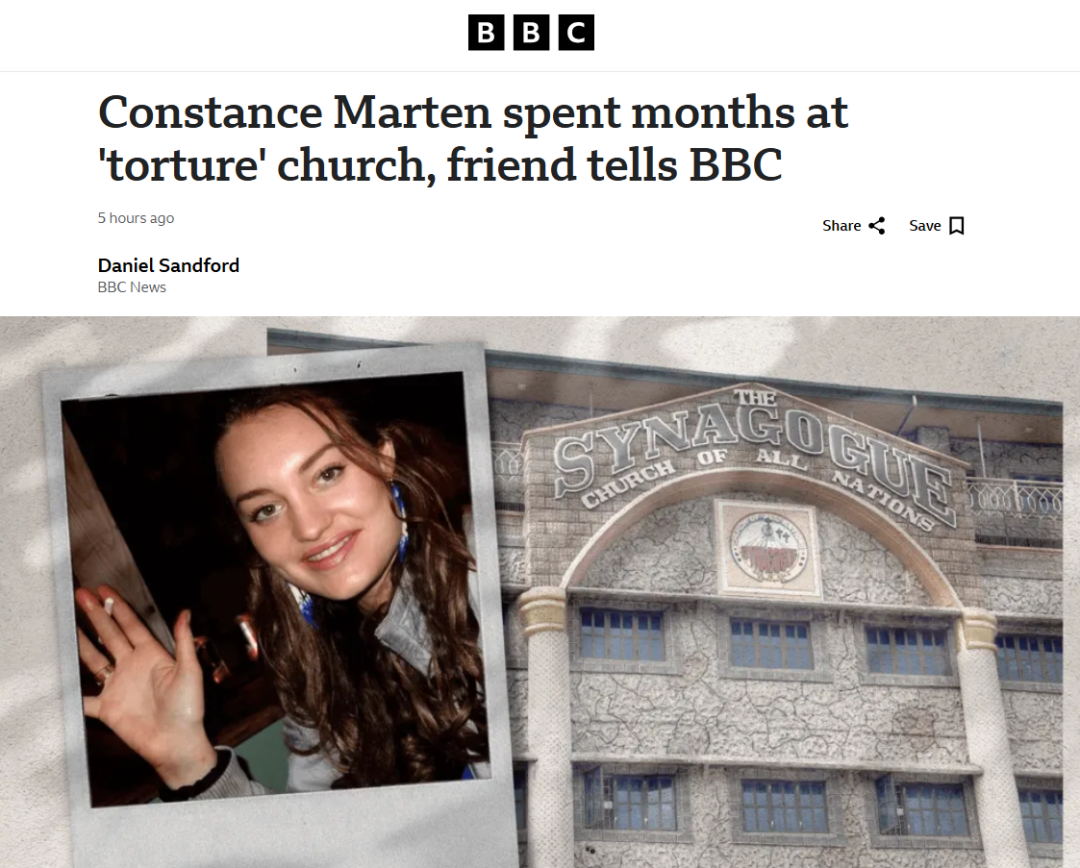Click the BBC News byline label
The width and height of the screenshot is (1080, 868).
tap(132, 287)
